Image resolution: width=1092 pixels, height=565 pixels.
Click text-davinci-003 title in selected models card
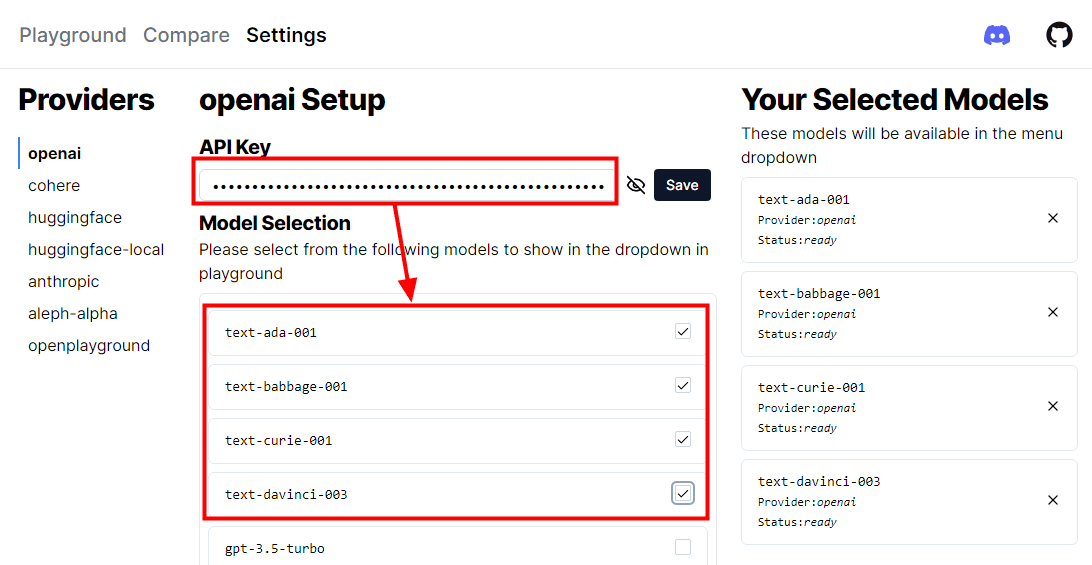click(819, 481)
